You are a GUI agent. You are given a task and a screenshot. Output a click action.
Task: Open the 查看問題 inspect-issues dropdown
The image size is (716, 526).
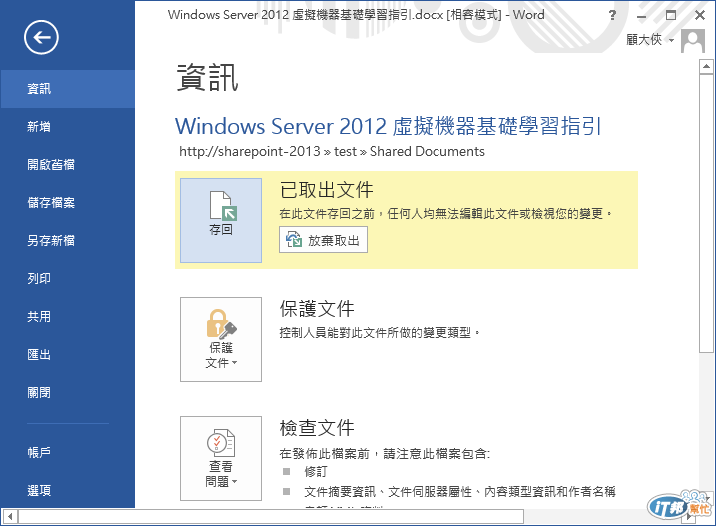click(x=221, y=458)
